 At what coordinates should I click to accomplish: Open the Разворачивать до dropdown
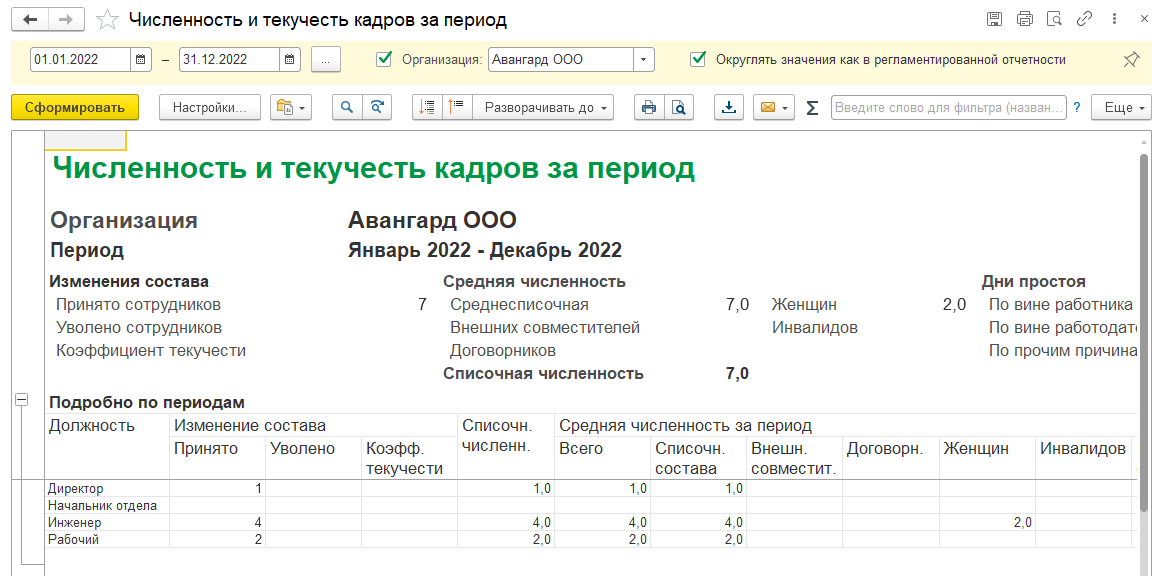click(543, 108)
